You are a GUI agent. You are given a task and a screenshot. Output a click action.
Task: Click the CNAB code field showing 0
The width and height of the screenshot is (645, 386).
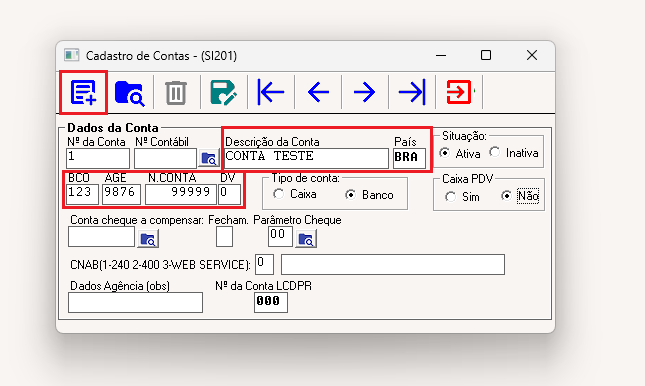(264, 264)
